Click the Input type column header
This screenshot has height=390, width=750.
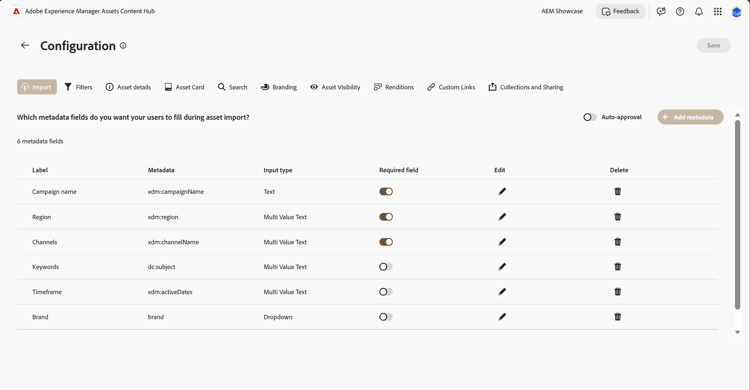point(277,170)
